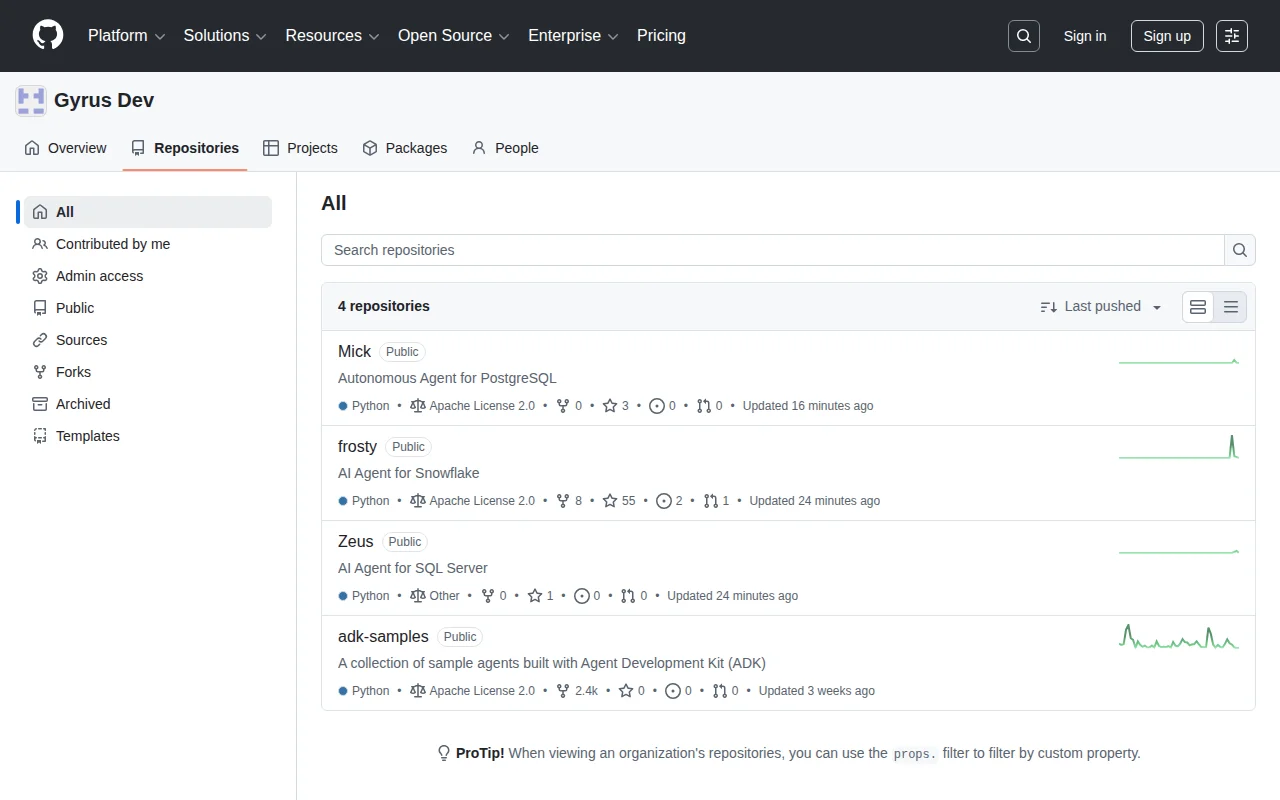Screen dimensions: 1280x800
Task: Filter by Forks in sidebar
Action: click(x=148, y=372)
